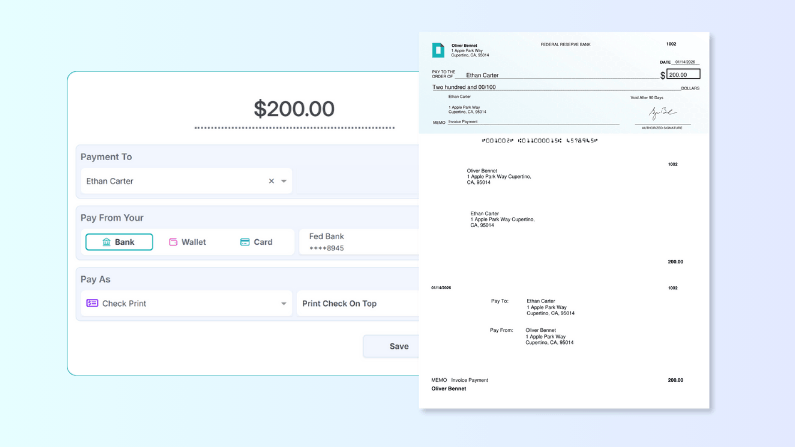Click the 200.00 amount box on check
795x447 pixels.
coord(683,74)
